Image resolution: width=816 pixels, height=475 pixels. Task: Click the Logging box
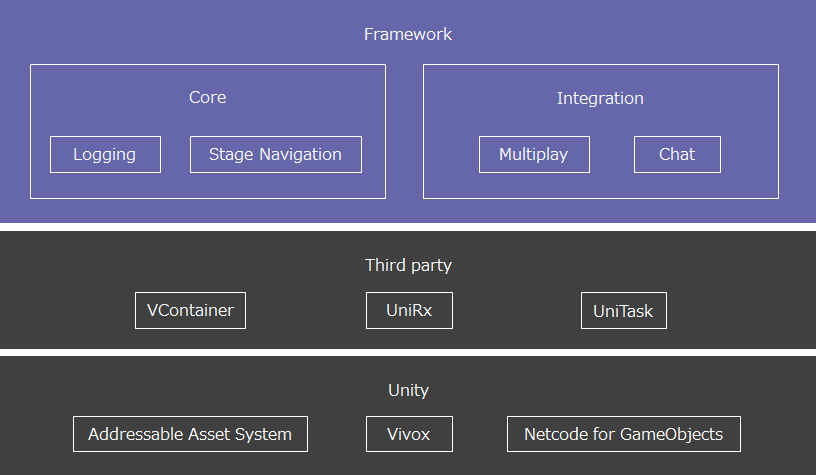pyautogui.click(x=105, y=155)
